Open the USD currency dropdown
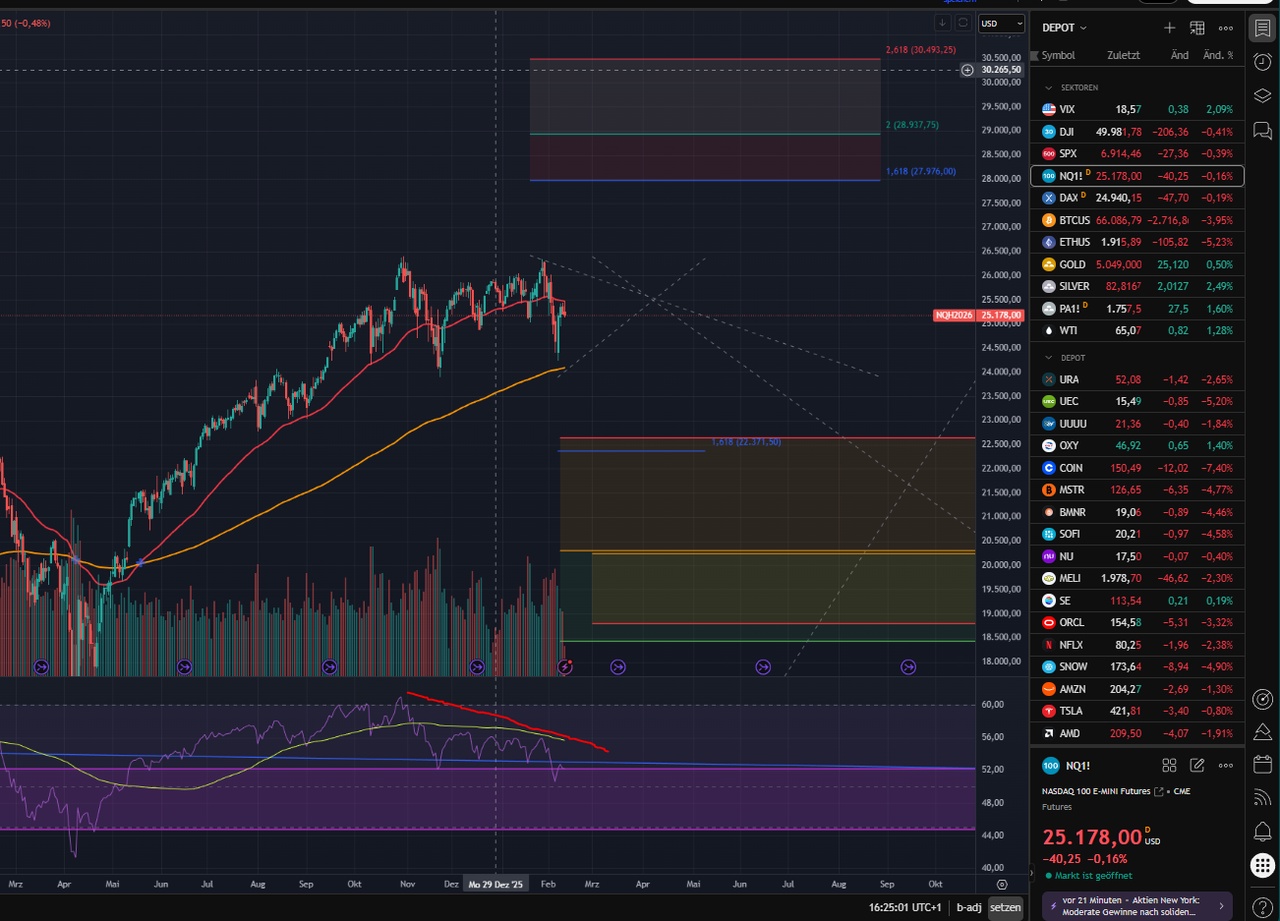 [x=1001, y=23]
